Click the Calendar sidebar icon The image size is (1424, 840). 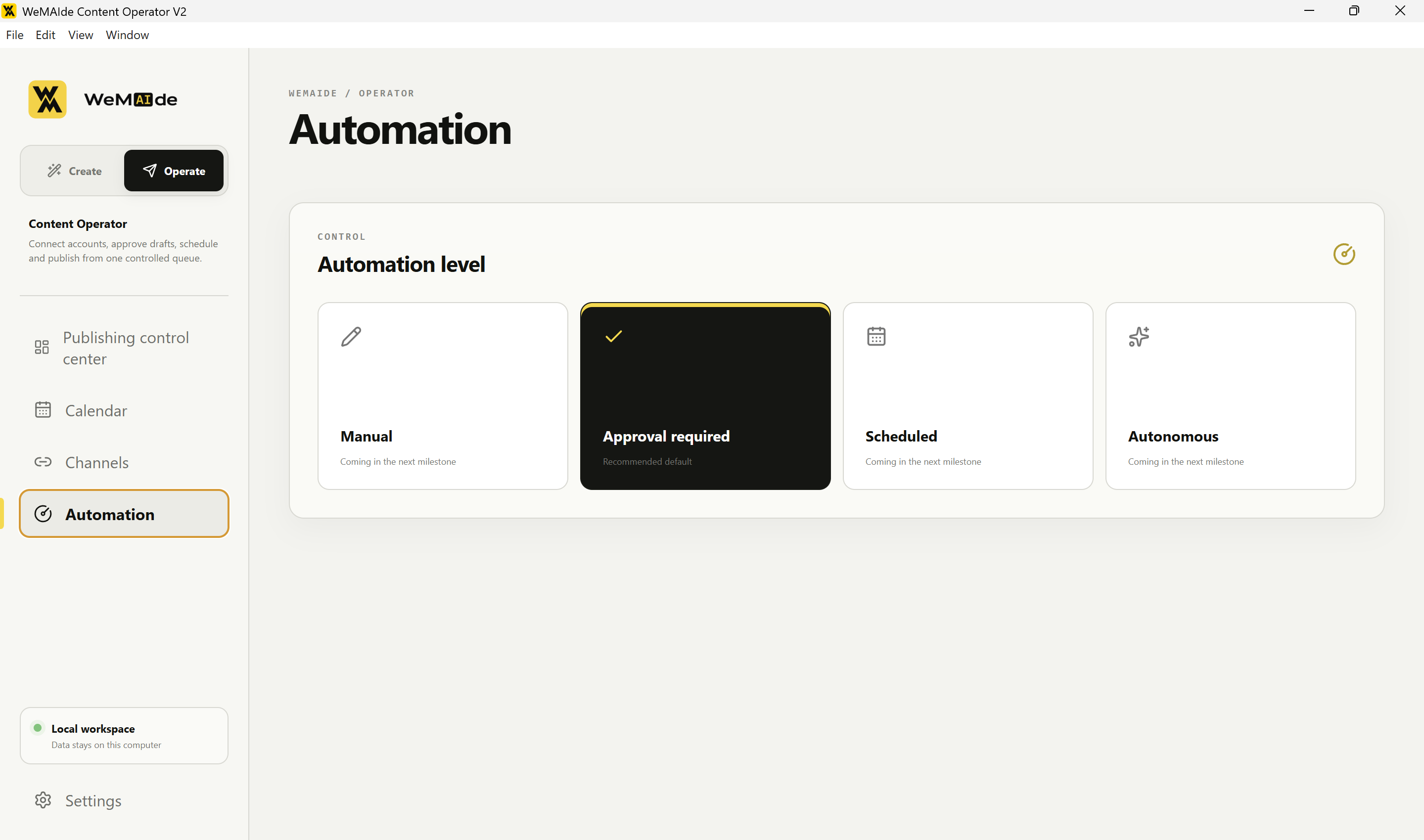43,410
